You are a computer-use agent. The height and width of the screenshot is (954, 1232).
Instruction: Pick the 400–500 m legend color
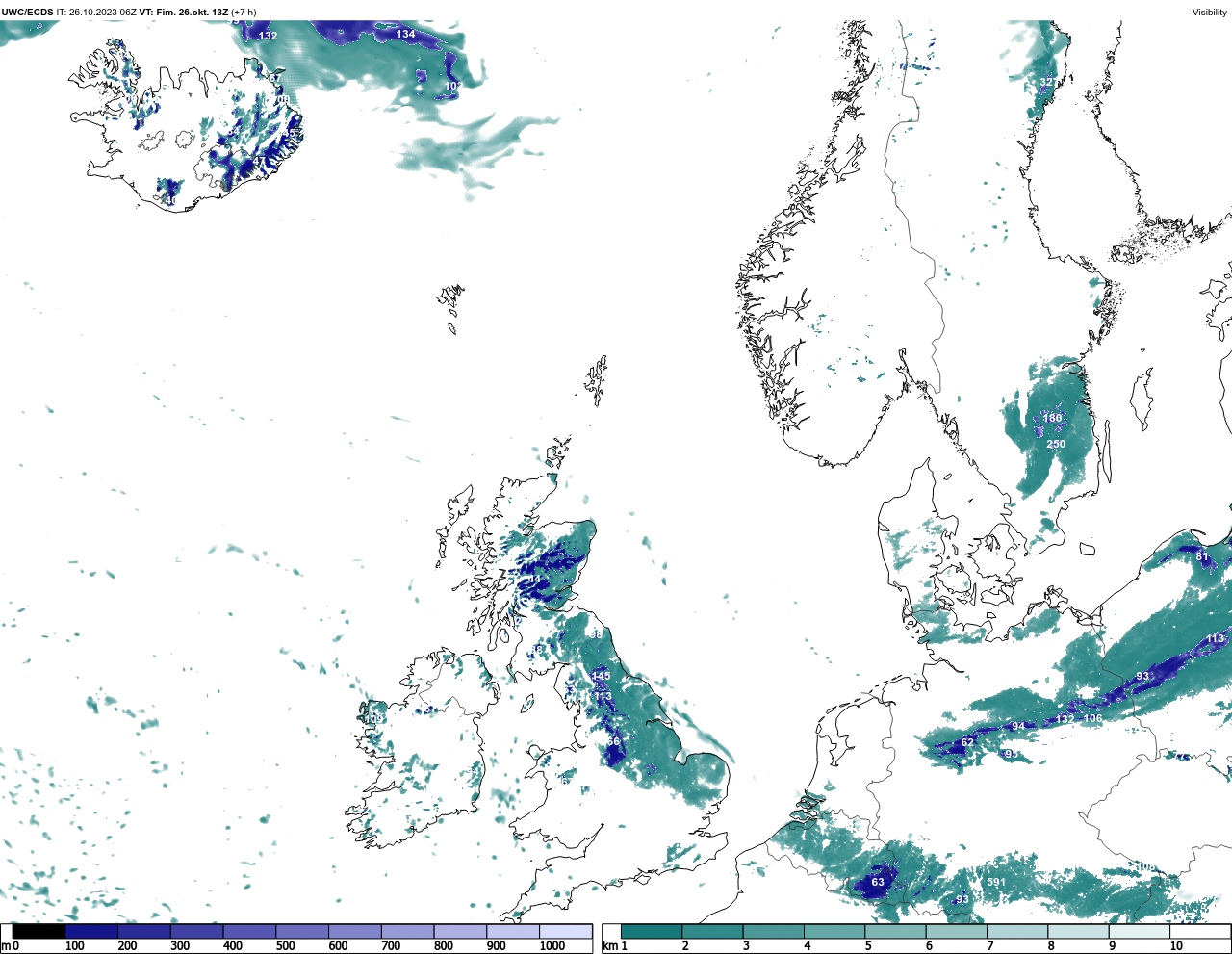[x=249, y=931]
